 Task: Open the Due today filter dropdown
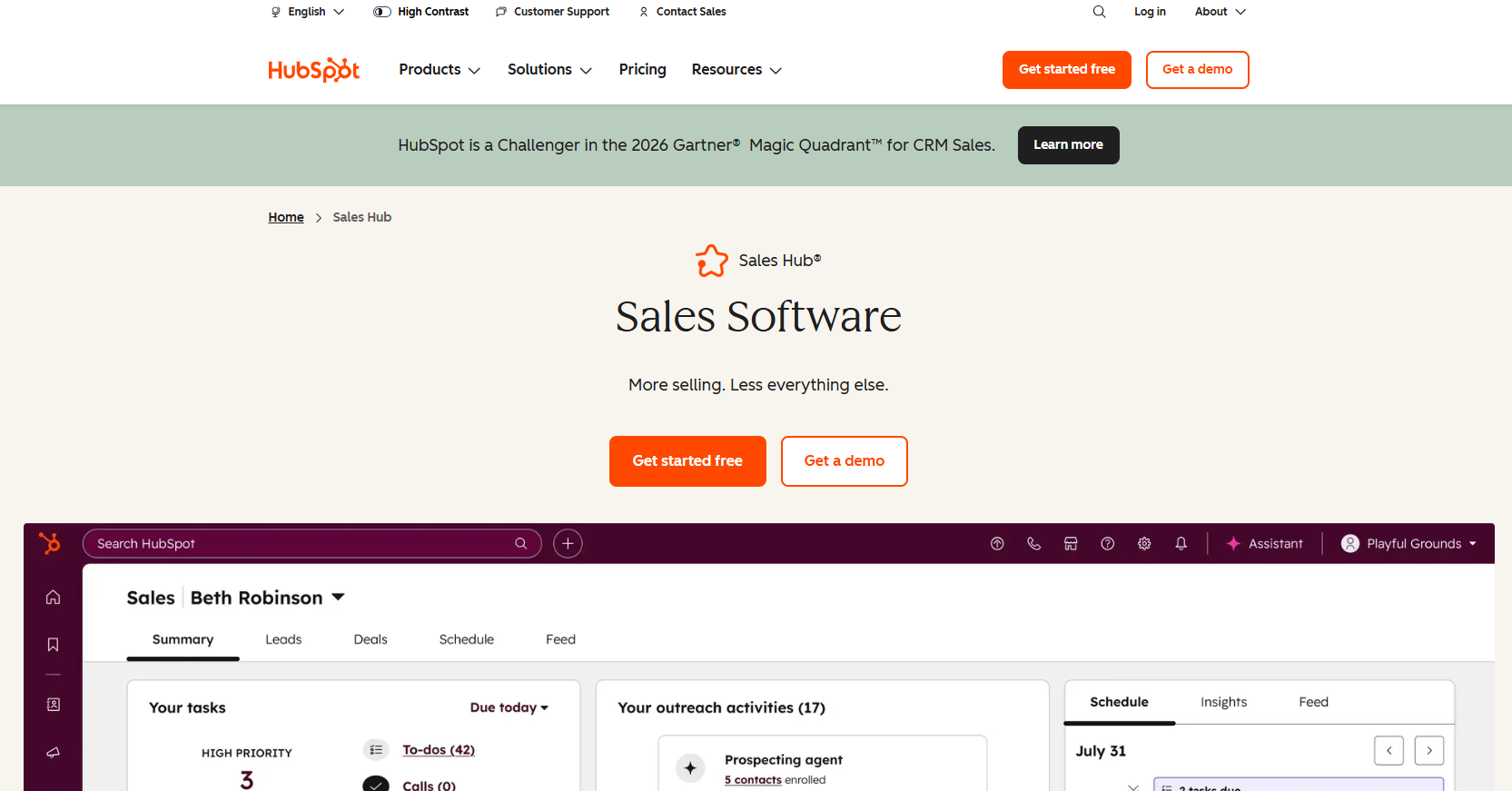pos(509,707)
